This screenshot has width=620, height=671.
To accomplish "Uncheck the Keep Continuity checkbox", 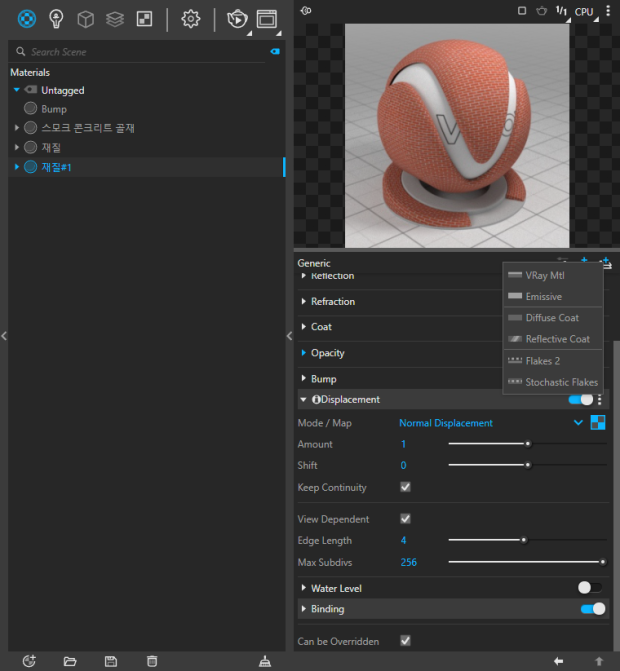I will point(405,488).
